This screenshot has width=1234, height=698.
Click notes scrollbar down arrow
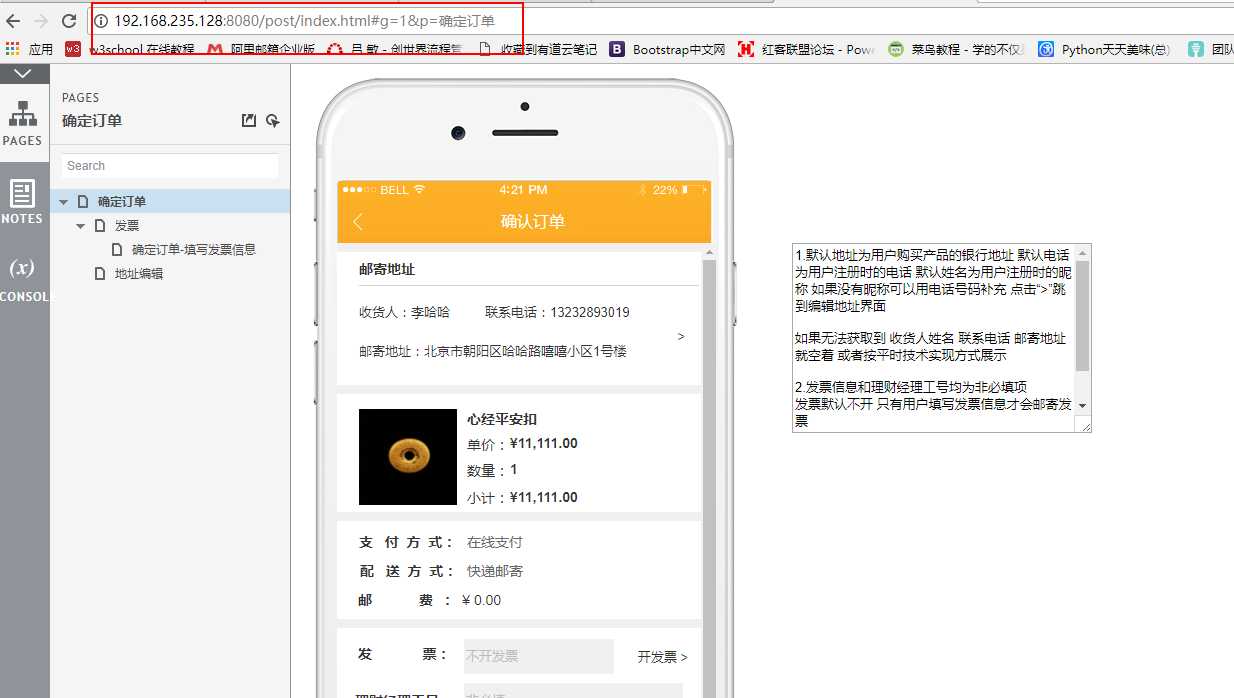(x=1083, y=406)
